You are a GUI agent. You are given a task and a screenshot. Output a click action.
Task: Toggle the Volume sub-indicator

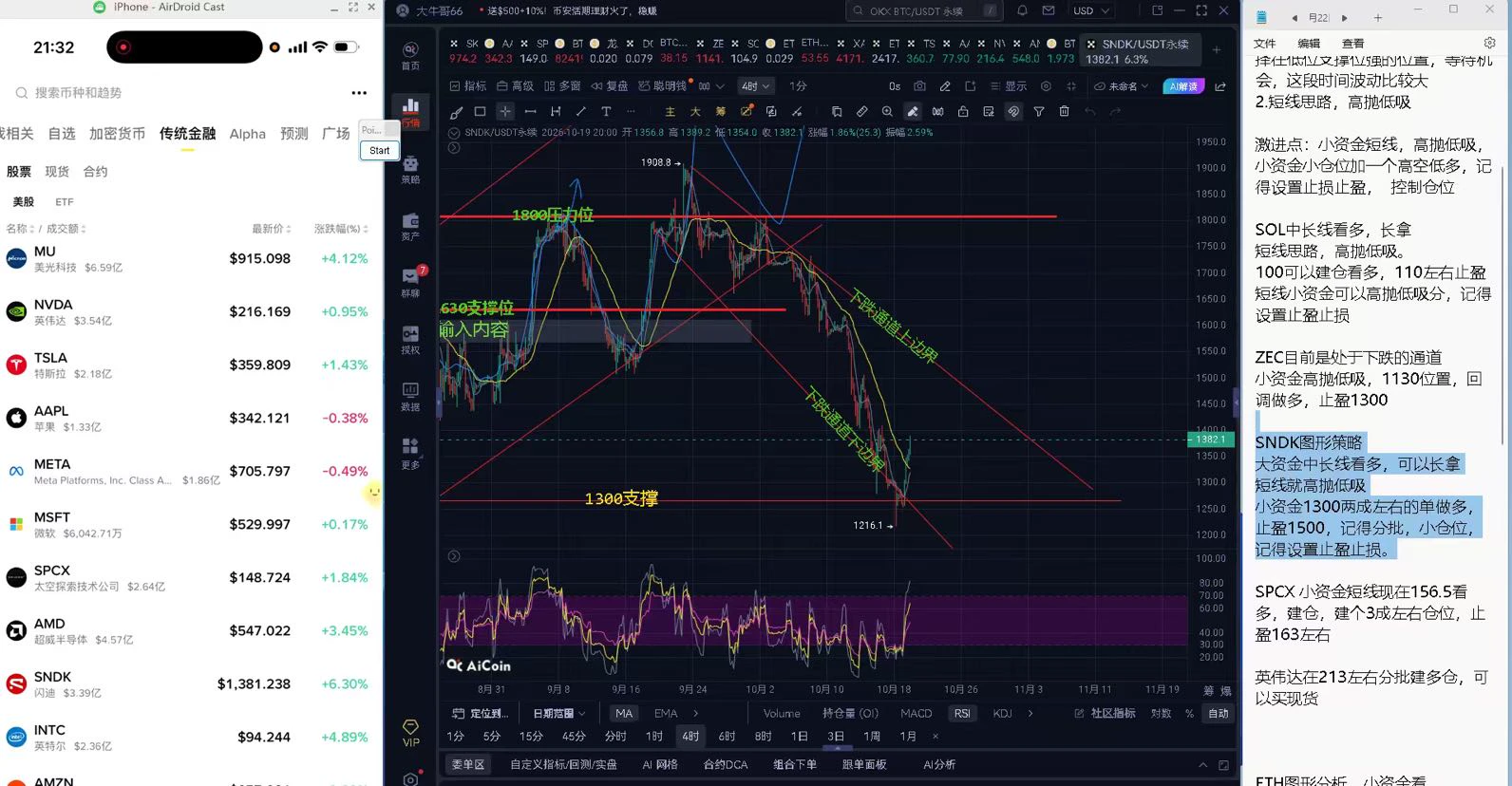coord(782,713)
